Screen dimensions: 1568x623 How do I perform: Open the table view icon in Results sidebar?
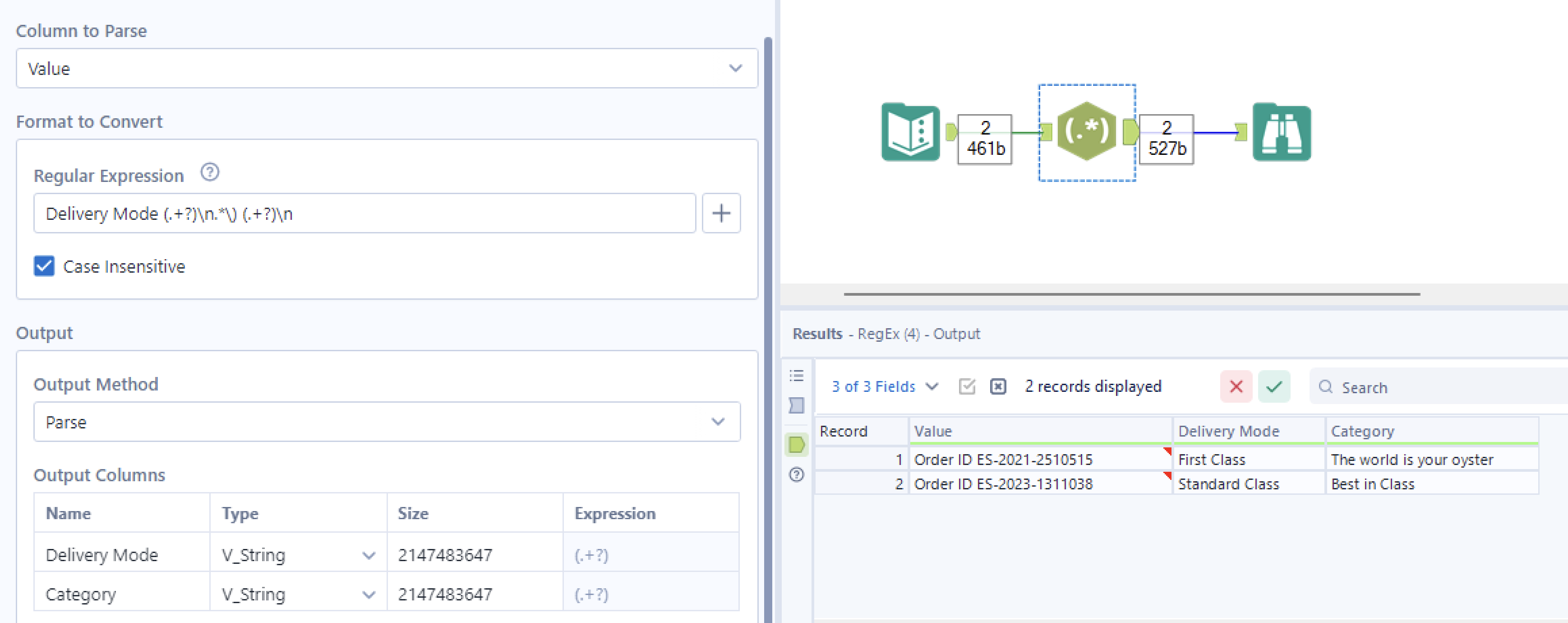point(796,375)
